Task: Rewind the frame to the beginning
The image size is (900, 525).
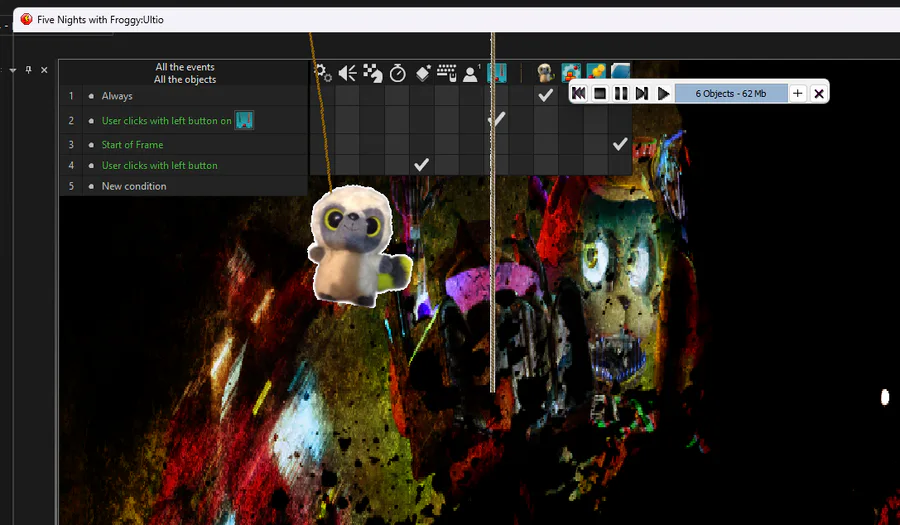Action: pyautogui.click(x=579, y=93)
